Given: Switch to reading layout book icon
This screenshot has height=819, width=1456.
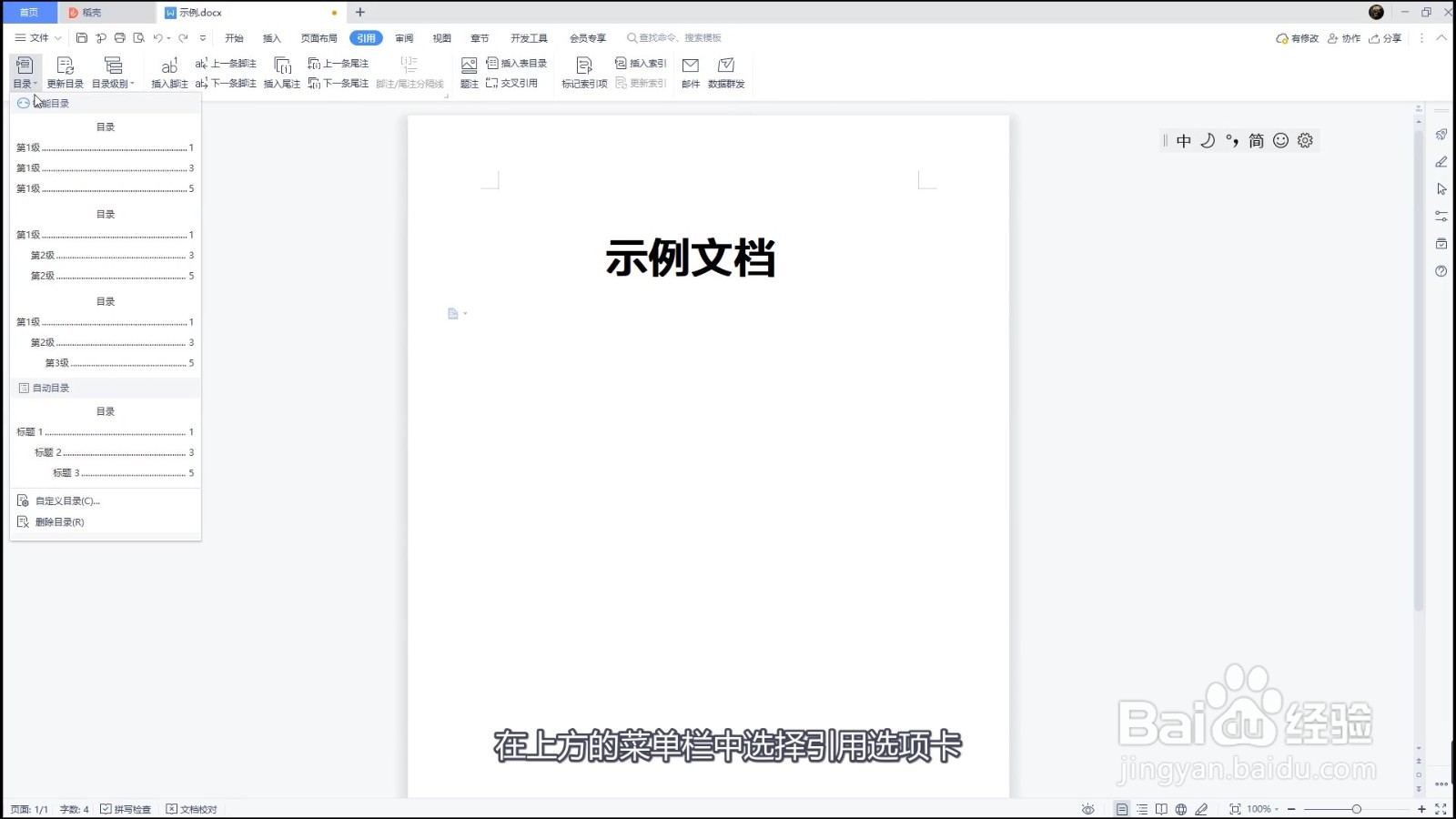Looking at the screenshot, I should coord(1161,809).
